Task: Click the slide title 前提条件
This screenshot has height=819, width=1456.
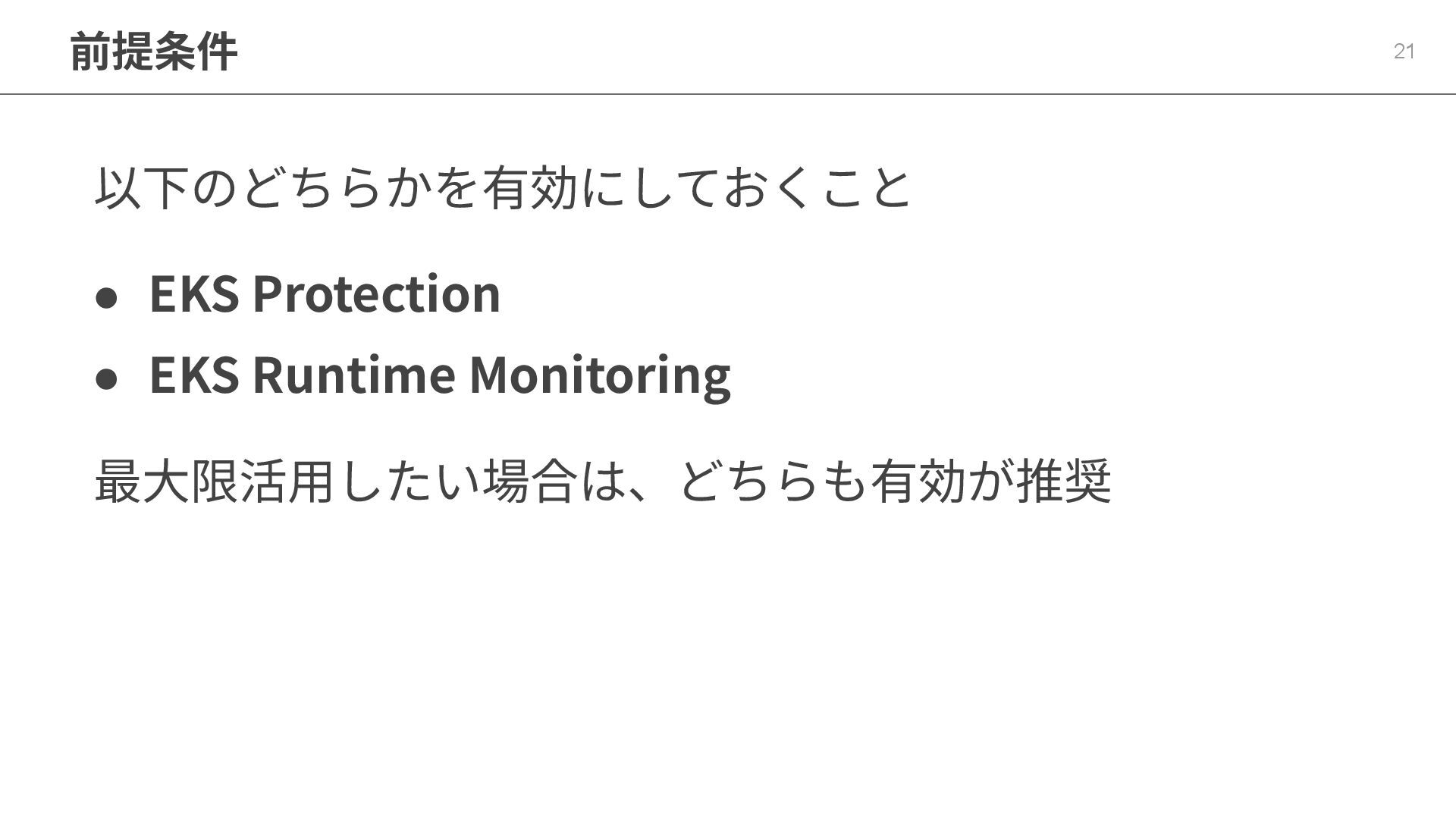Action: (153, 52)
